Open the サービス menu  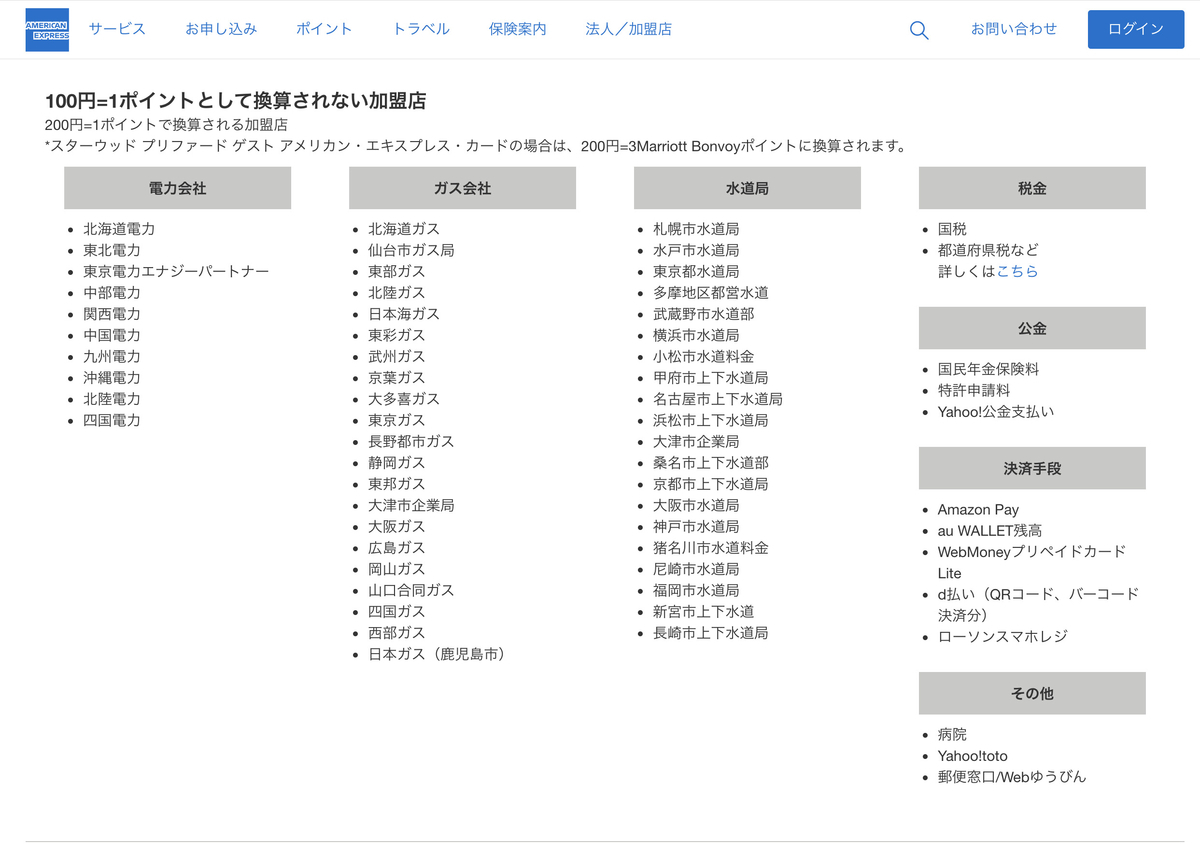[x=117, y=29]
